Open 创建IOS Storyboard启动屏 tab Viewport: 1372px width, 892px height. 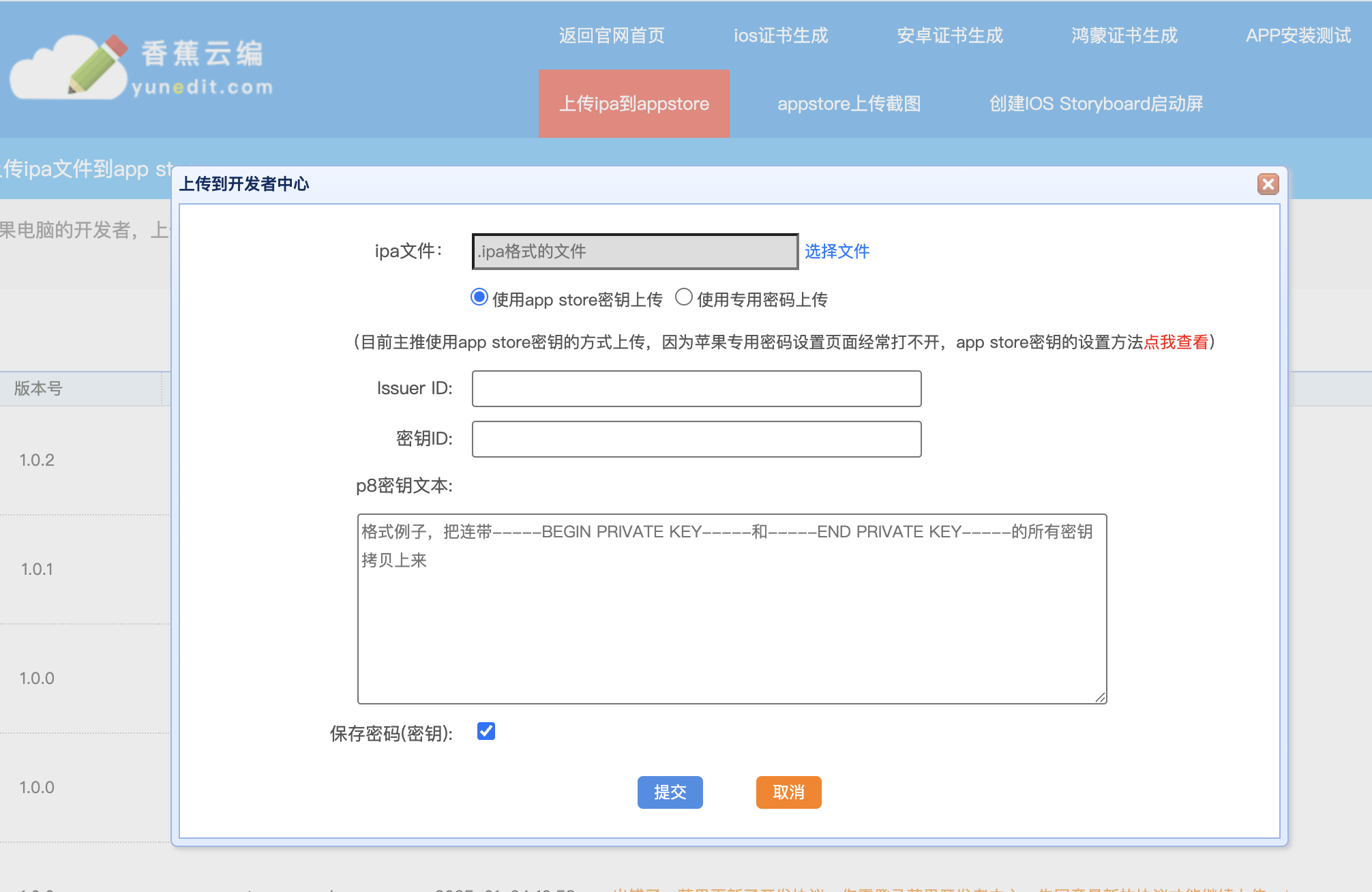1096,104
